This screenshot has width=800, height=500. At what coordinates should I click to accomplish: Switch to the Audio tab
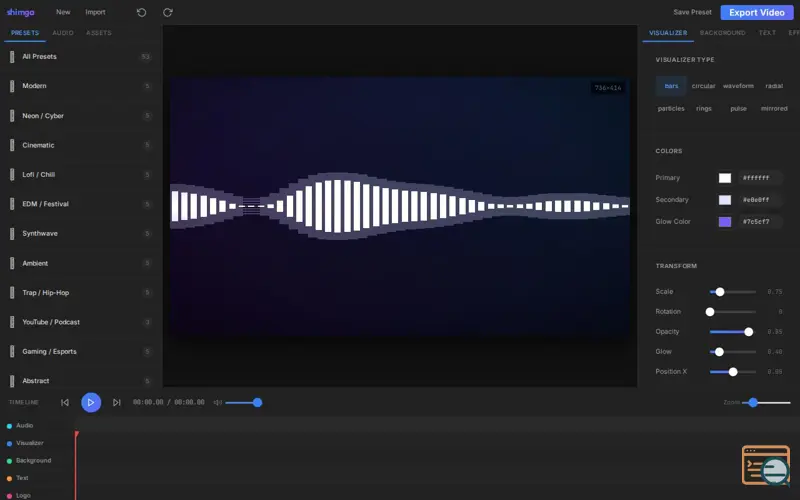click(x=63, y=33)
